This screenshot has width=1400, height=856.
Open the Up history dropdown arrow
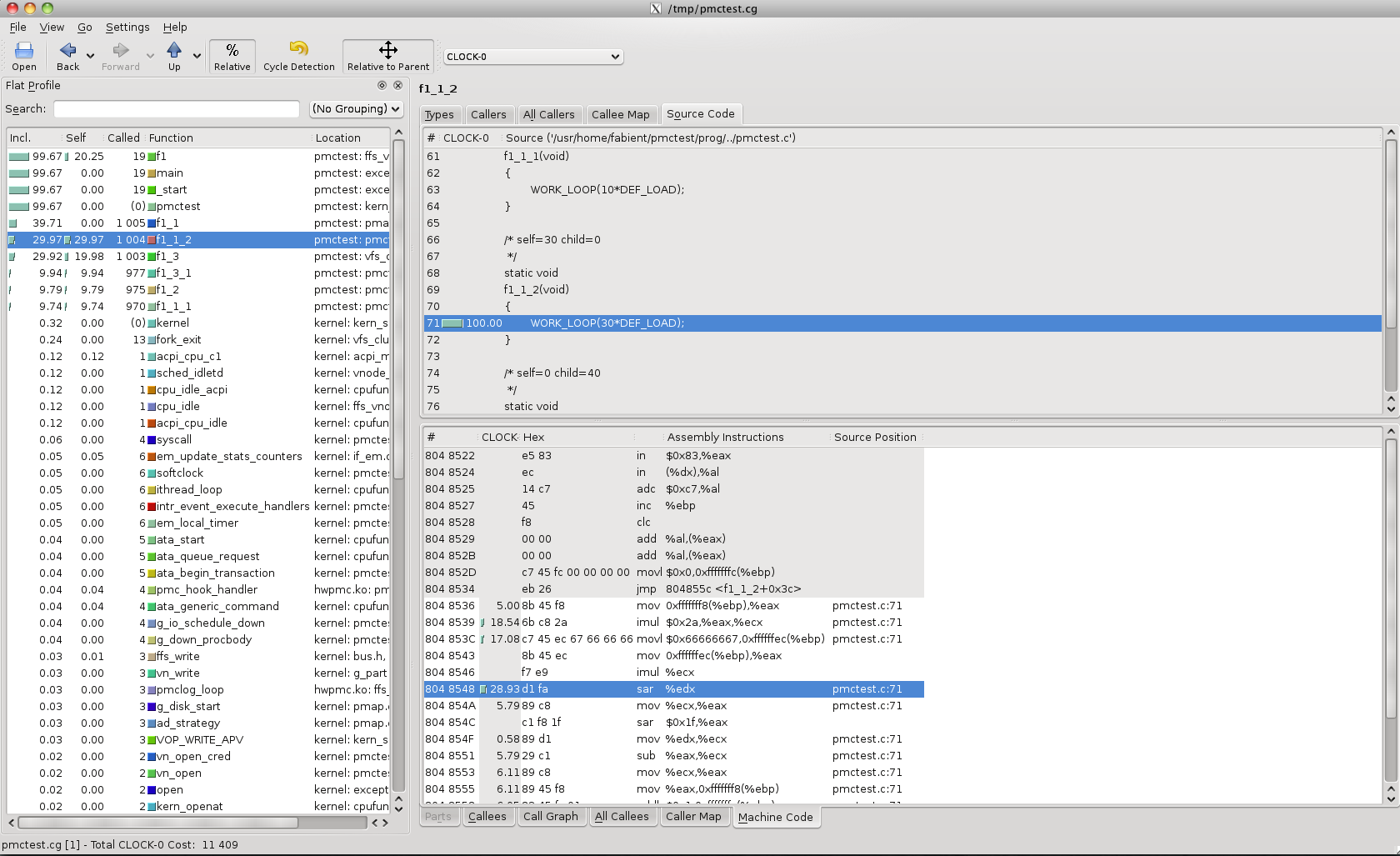[197, 57]
